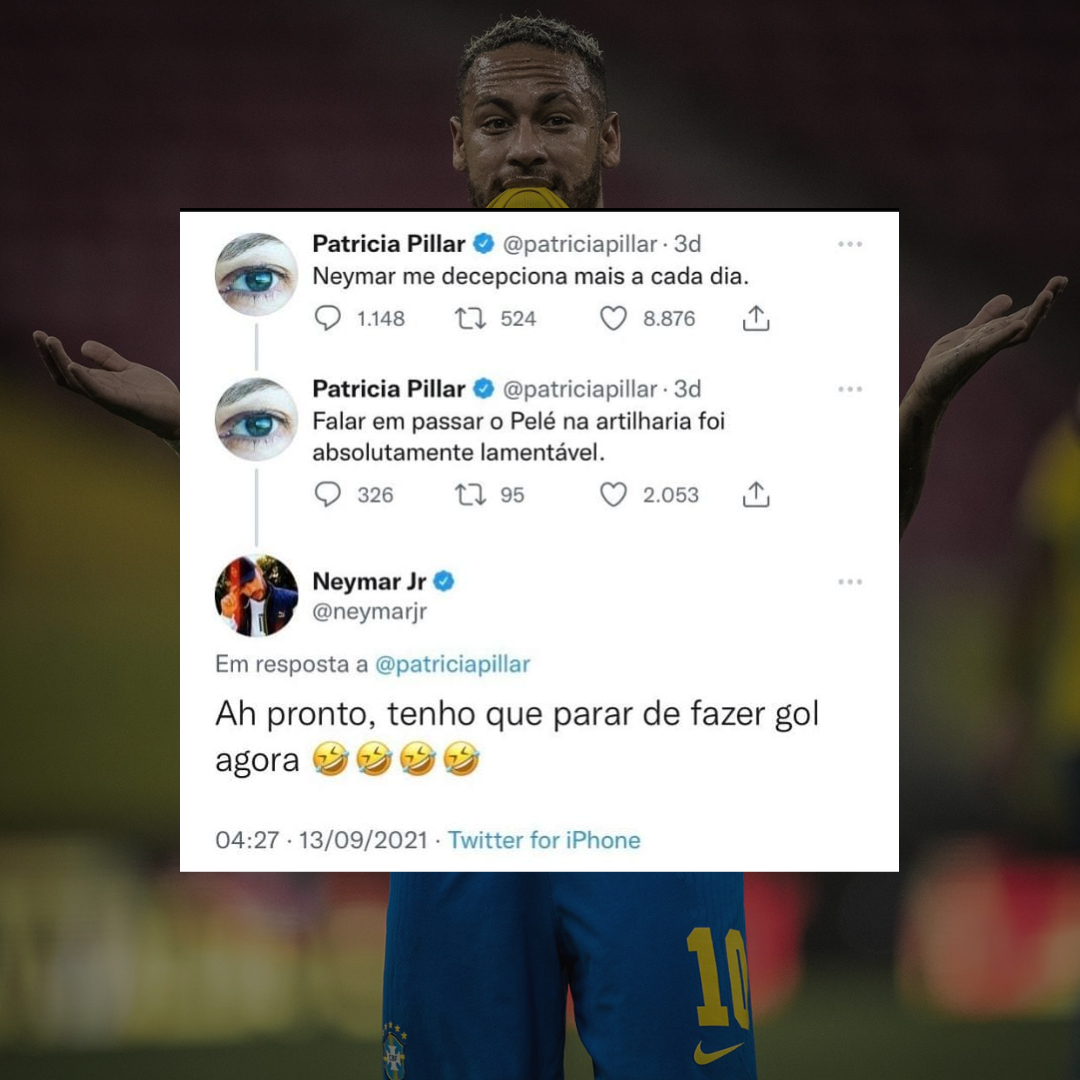Like the tweet with 2.053 likes
1080x1080 pixels.
pyautogui.click(x=613, y=495)
